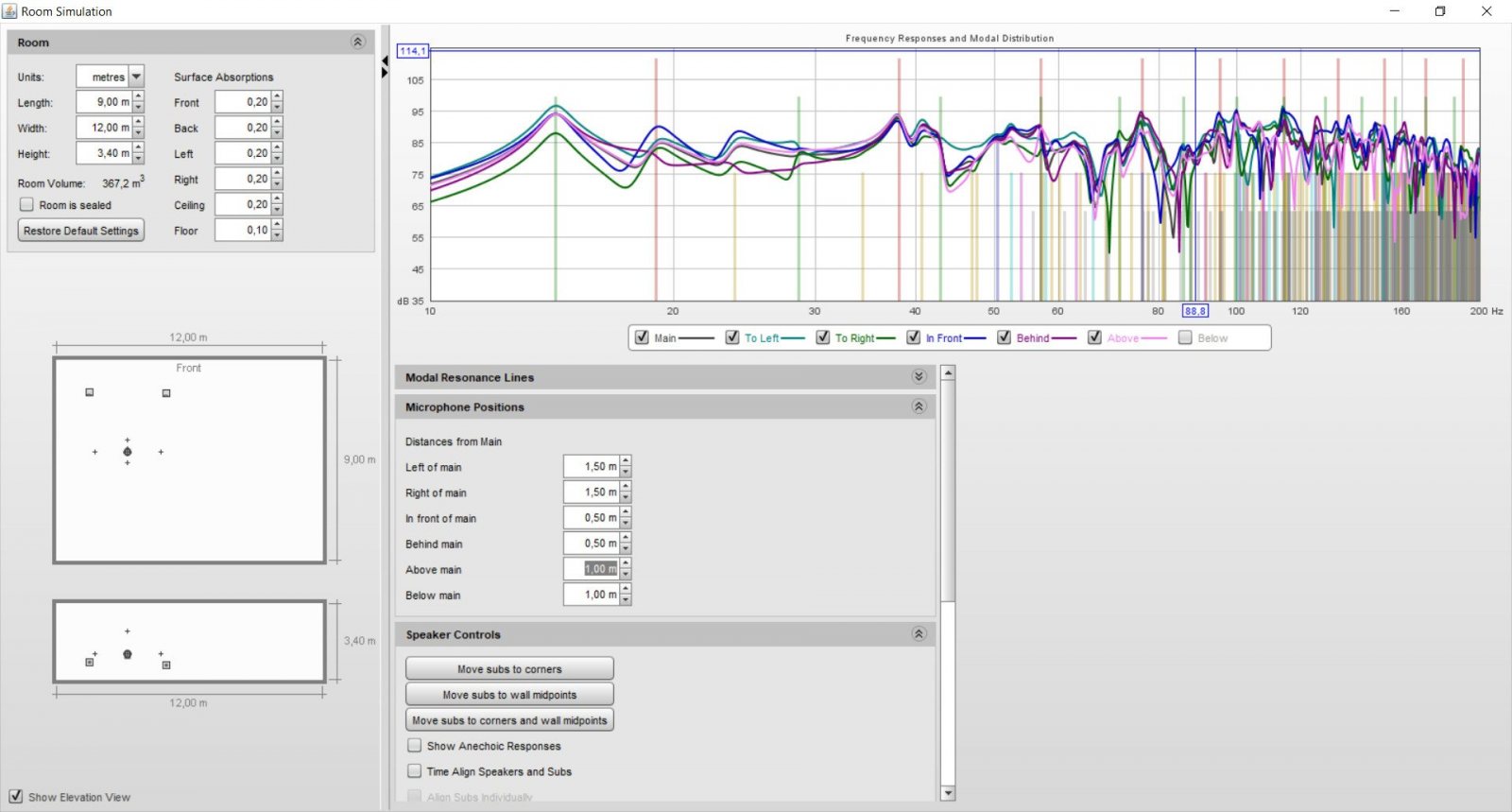Click scroll up arrow of settings panel
This screenshot has width=1512, height=812.
point(948,372)
